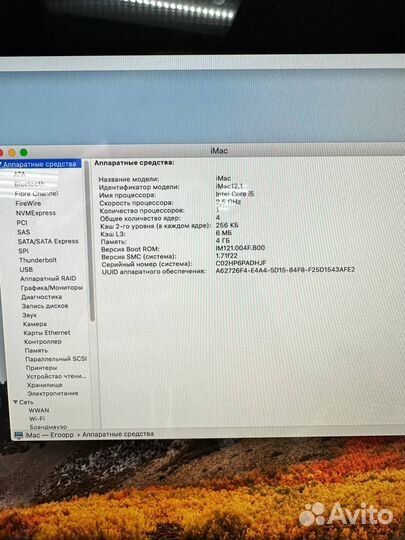Image resolution: width=405 pixels, height=540 pixels.
Task: Click the hardware UUID value
Action: [285, 270]
